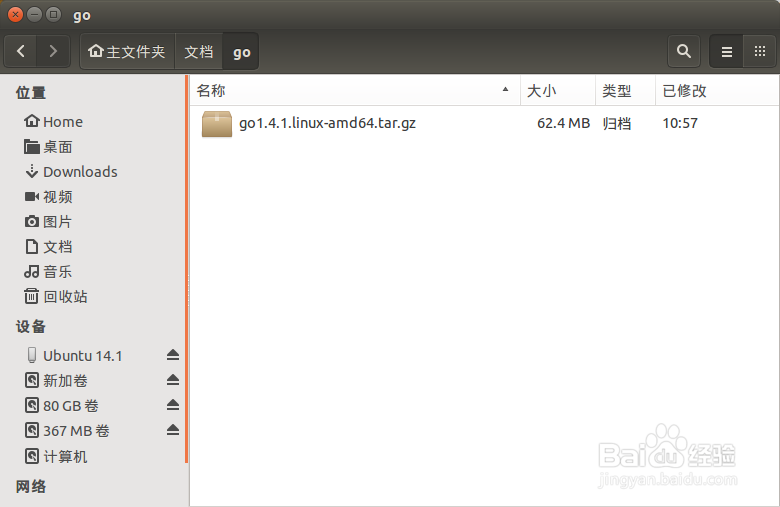Click the 图片 camera icon in sidebar
The image size is (780, 507).
click(x=32, y=221)
